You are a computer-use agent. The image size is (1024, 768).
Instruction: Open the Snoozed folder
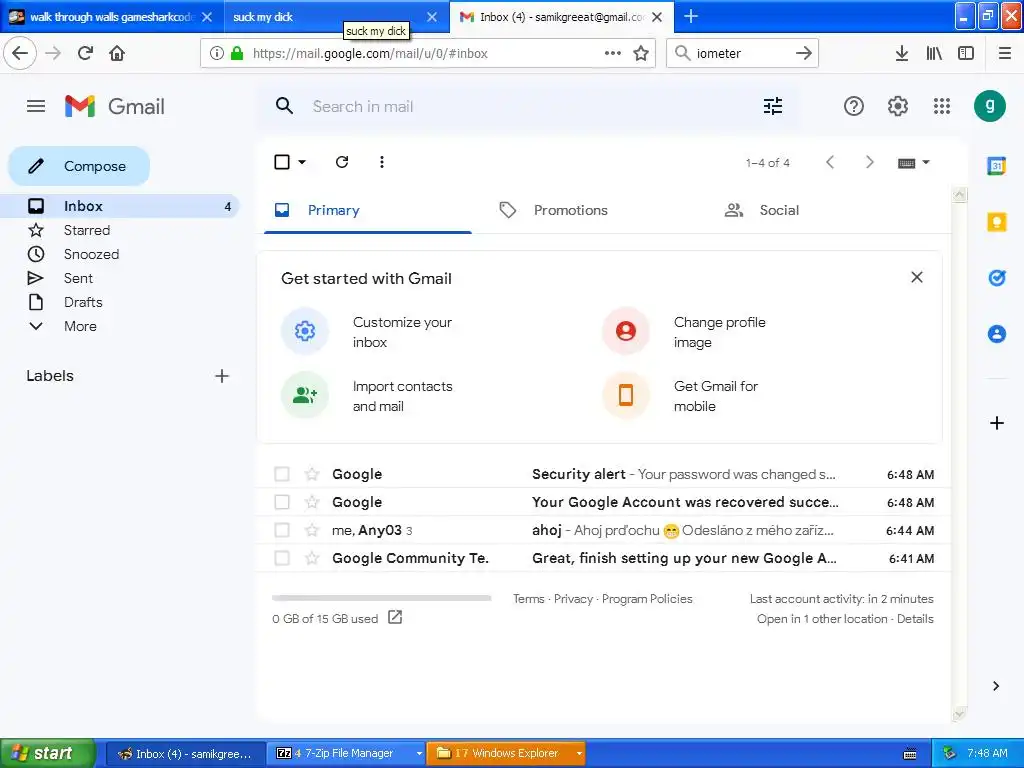(x=91, y=255)
